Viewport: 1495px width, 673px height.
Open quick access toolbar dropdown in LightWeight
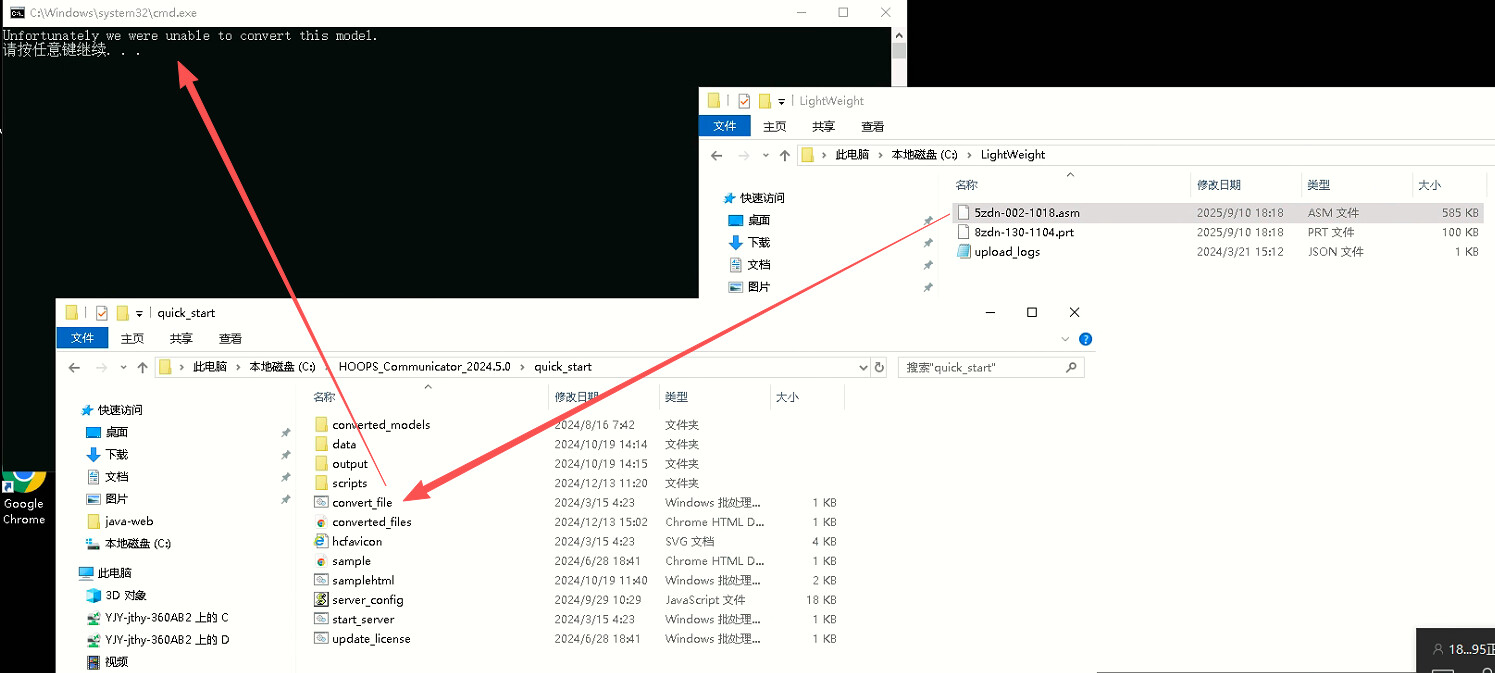click(781, 101)
